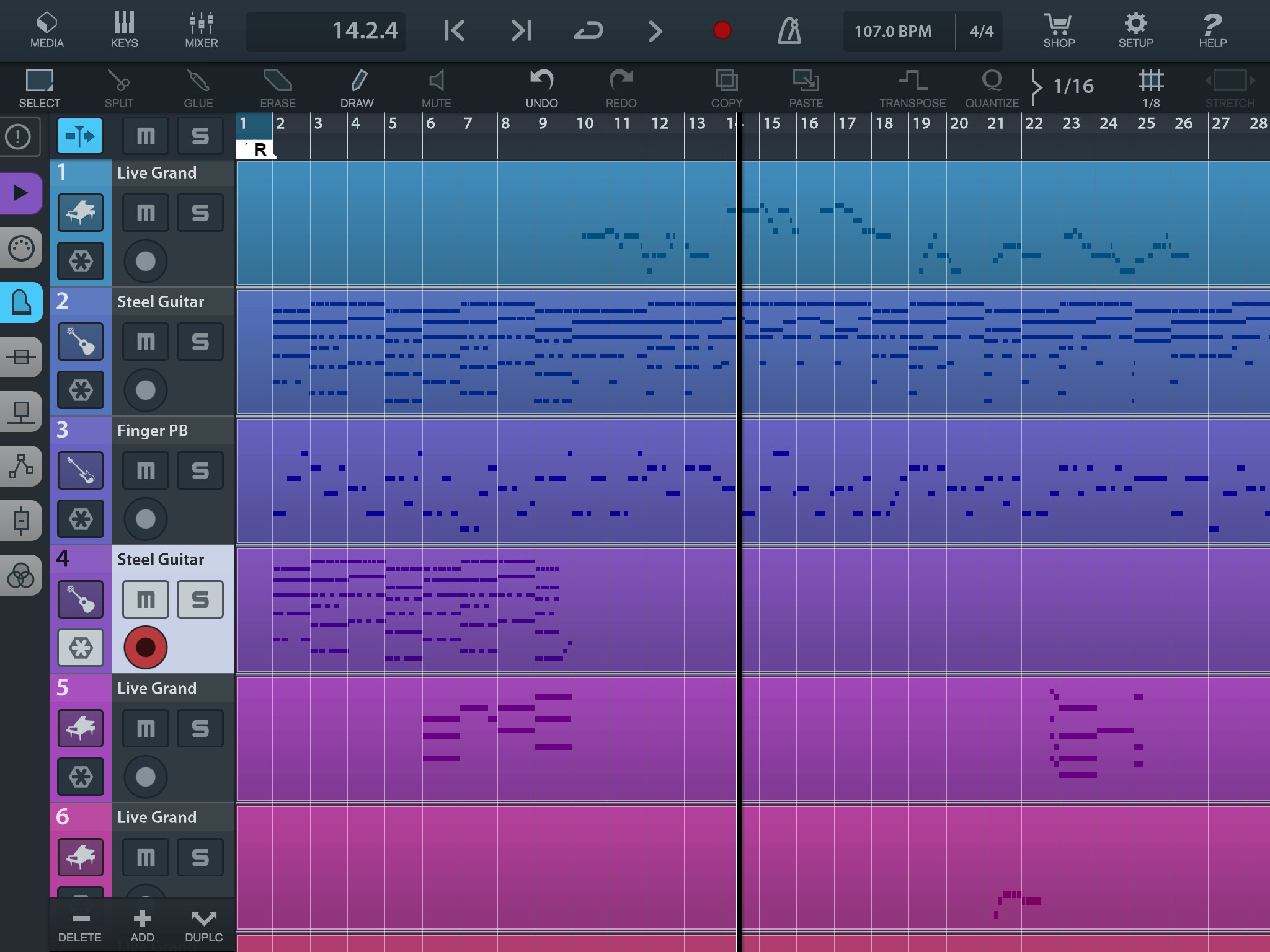Mute track 4 Steel Guitar
The image size is (1270, 952).
pyautogui.click(x=146, y=599)
